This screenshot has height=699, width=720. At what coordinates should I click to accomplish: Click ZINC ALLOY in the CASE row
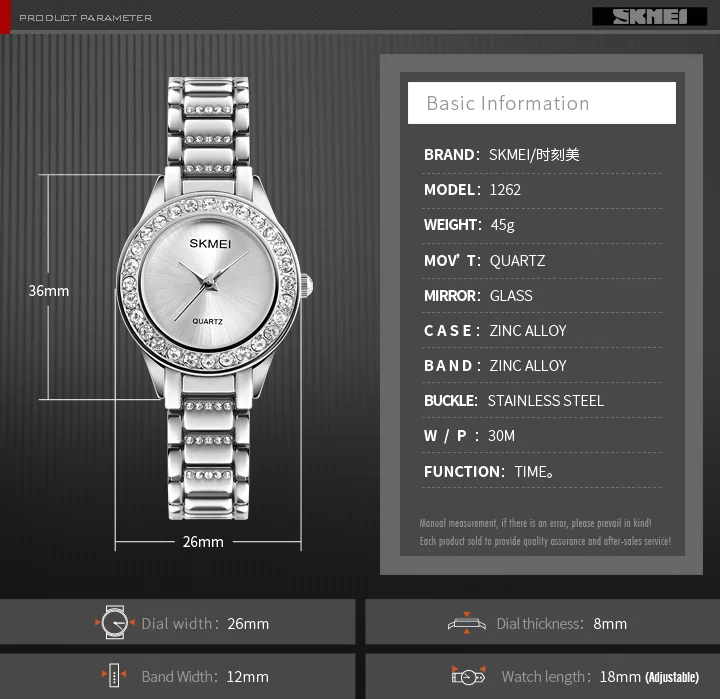click(528, 331)
